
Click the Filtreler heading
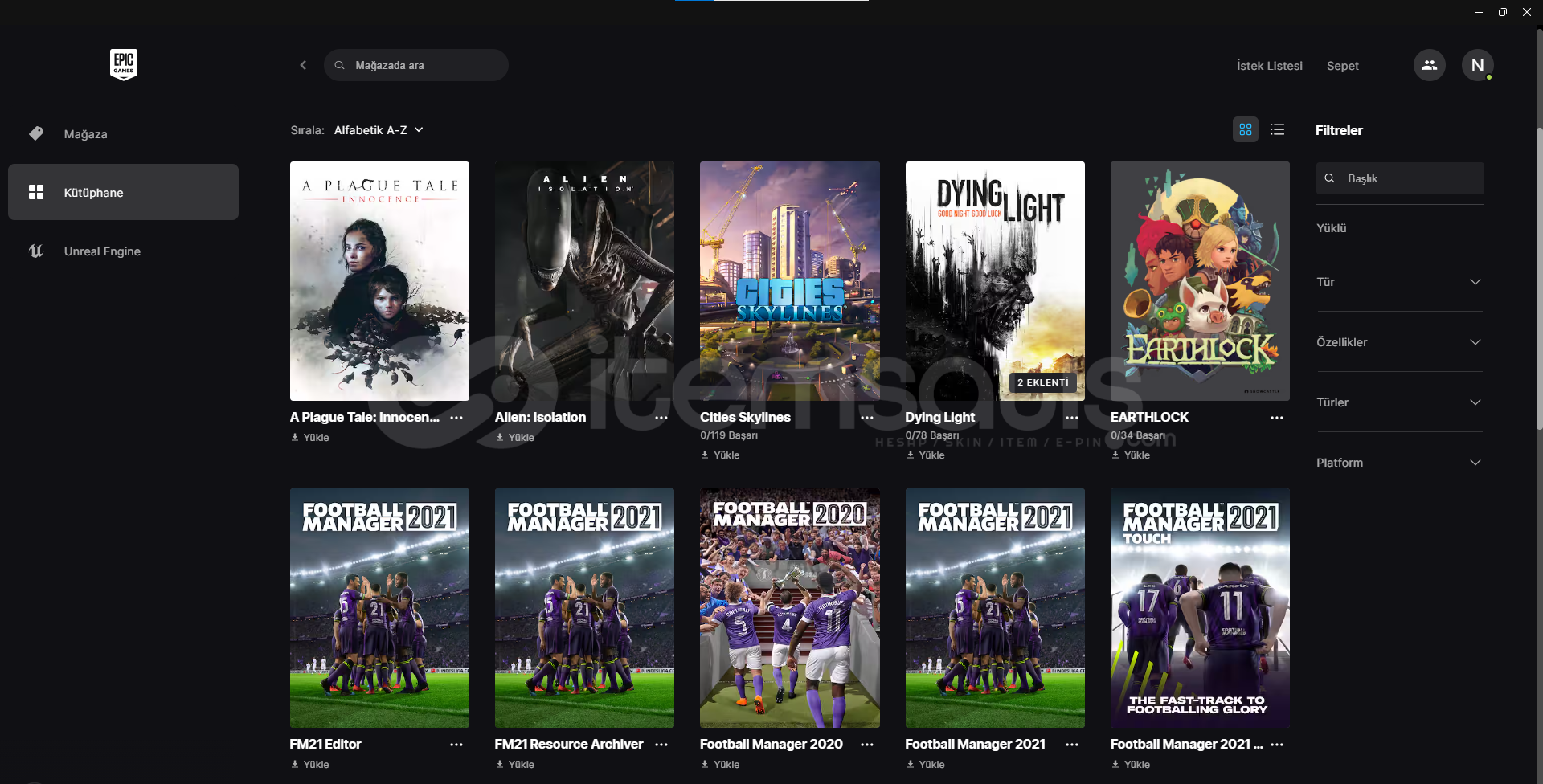1339,130
